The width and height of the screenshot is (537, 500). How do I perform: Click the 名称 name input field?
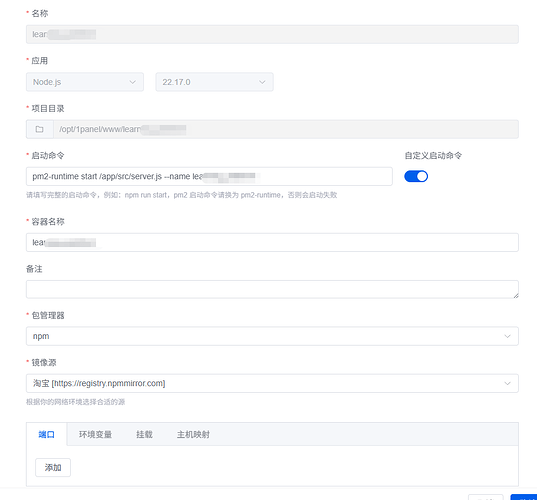(x=272, y=34)
